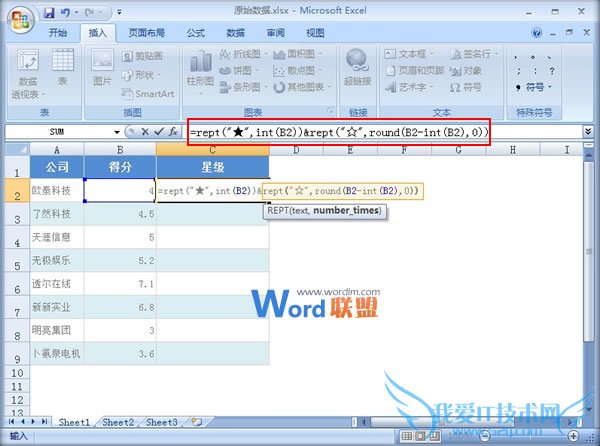Open the 审阅 ribbon tab

click(276, 33)
